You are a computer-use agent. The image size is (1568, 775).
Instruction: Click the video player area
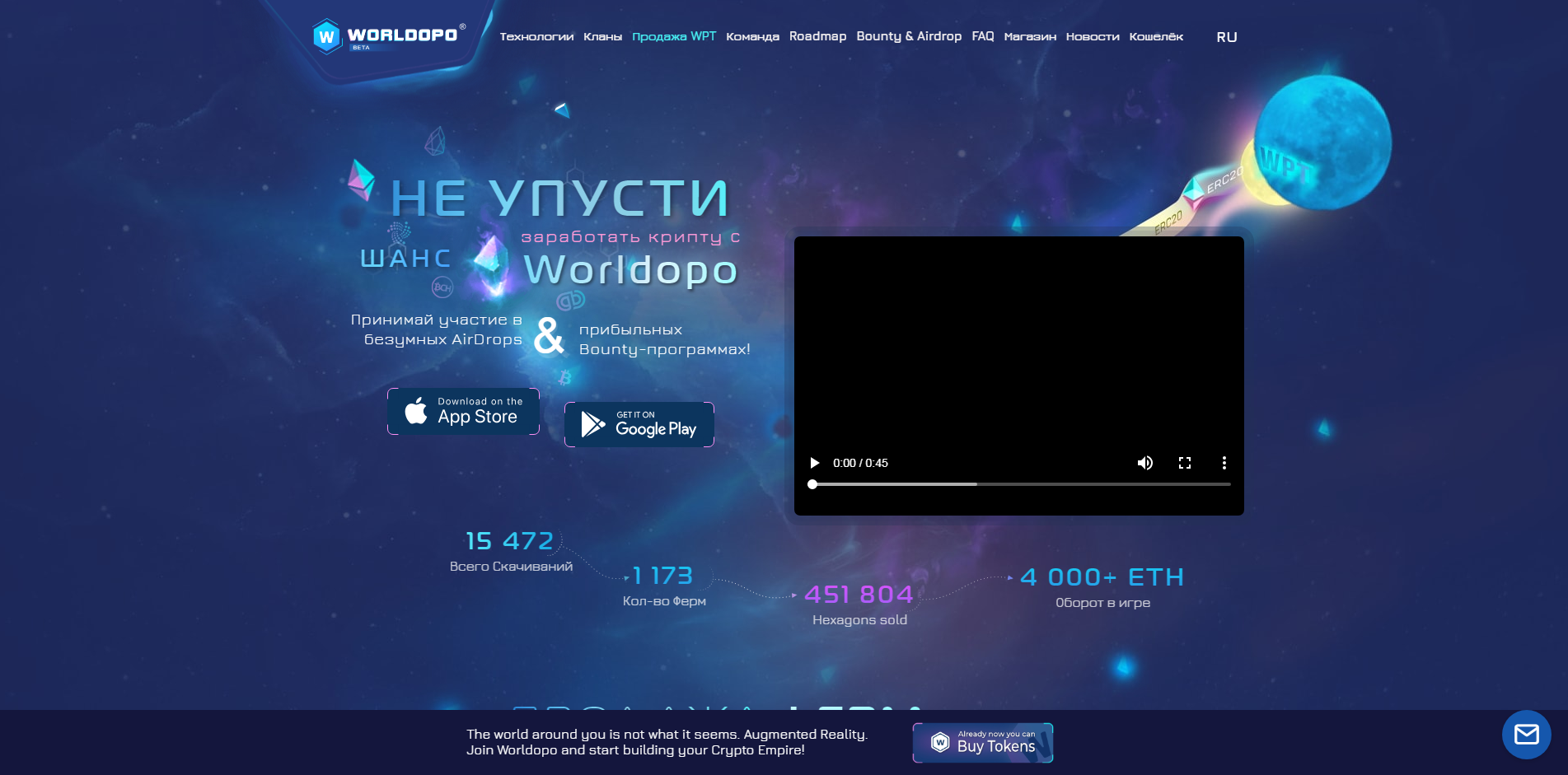tap(1019, 376)
